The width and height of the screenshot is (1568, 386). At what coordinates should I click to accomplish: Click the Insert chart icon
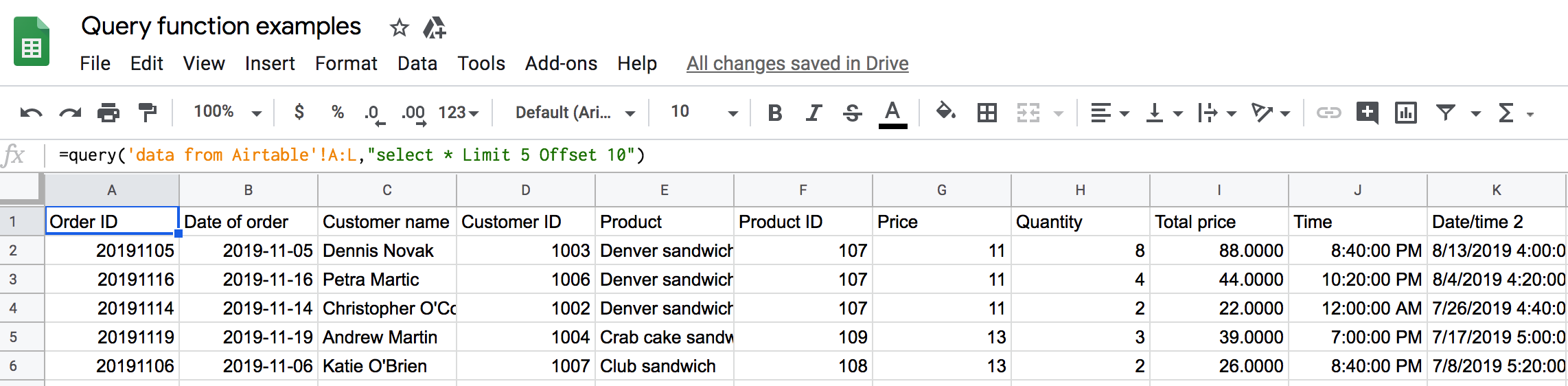click(x=1405, y=112)
